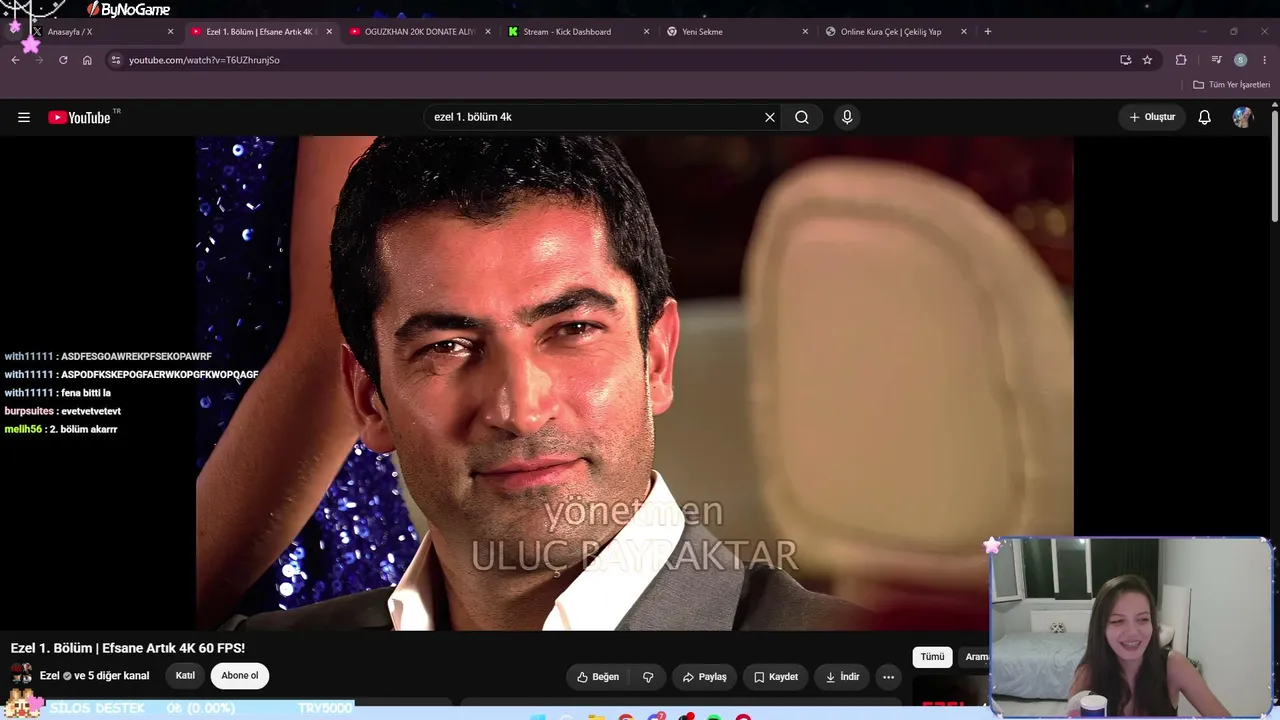Switch to OGUZKHAN 20K DONATE tab

pos(420,32)
